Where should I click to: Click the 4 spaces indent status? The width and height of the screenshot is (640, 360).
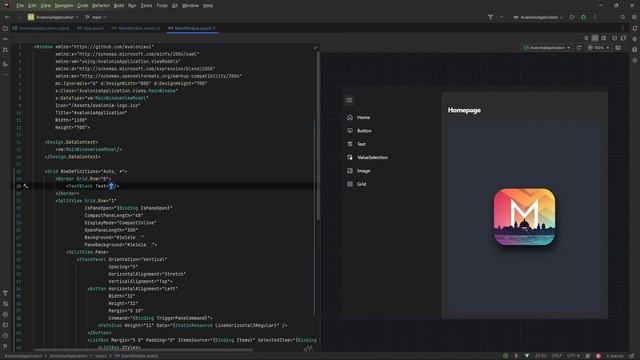pos(615,356)
